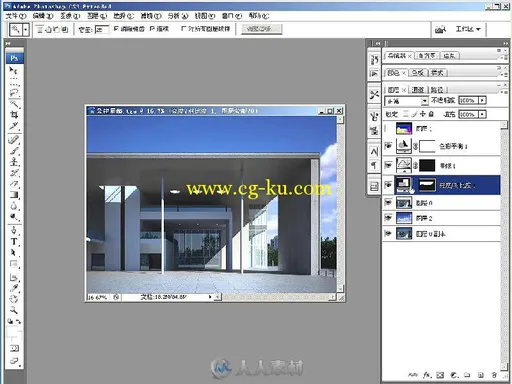The image size is (512, 384).
Task: Hide the 亮度/对比度 1 layer
Action: 388,185
